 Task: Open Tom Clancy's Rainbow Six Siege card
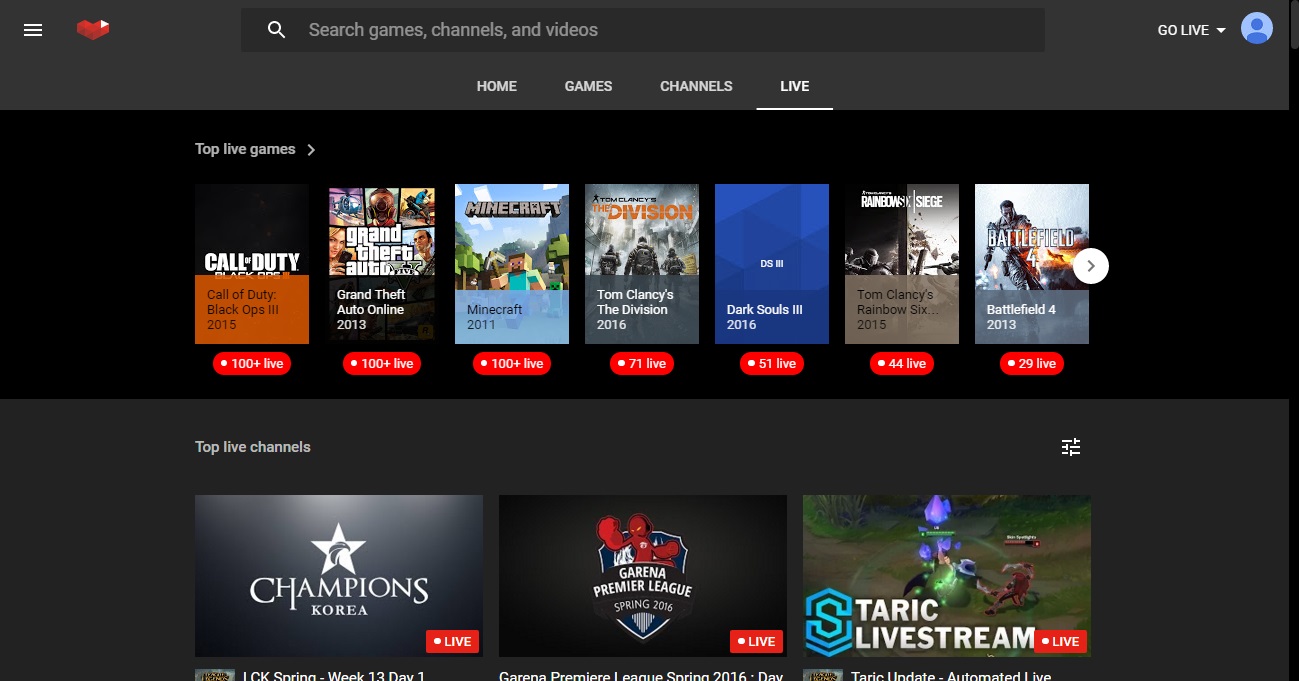[902, 264]
